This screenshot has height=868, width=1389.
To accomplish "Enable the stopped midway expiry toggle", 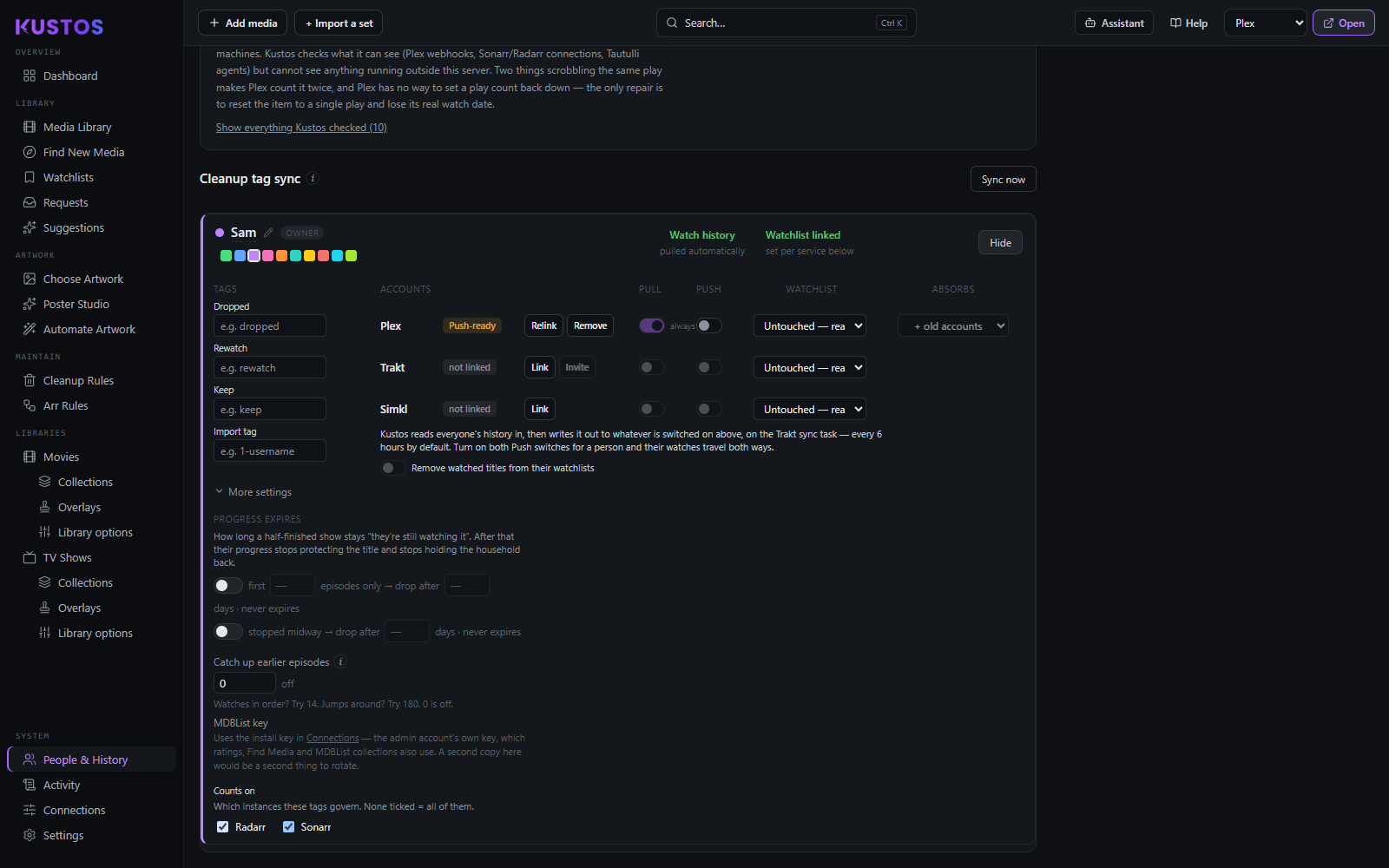I will click(228, 632).
